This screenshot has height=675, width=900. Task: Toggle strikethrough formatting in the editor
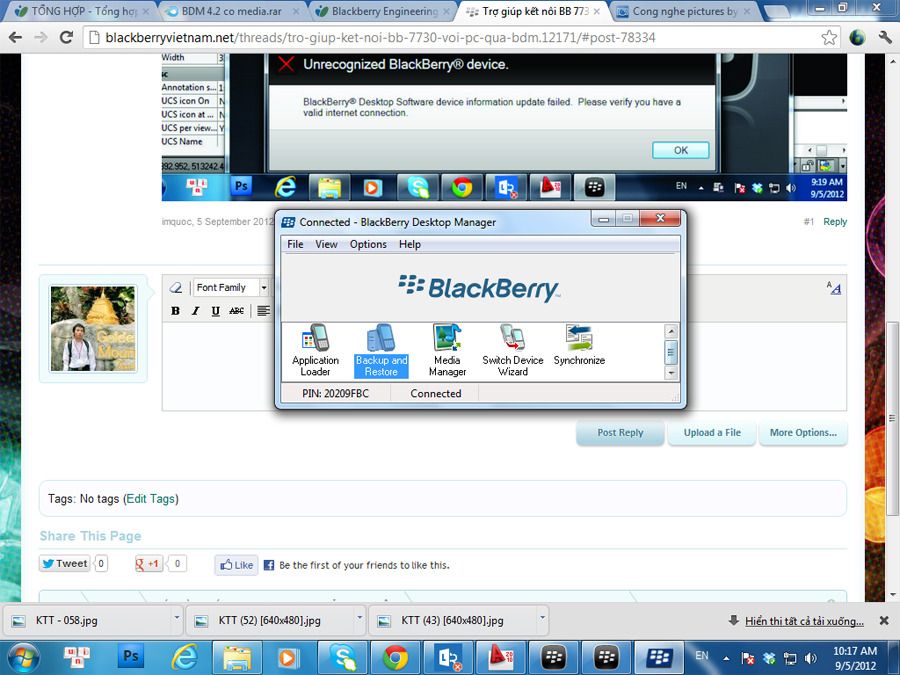[236, 311]
